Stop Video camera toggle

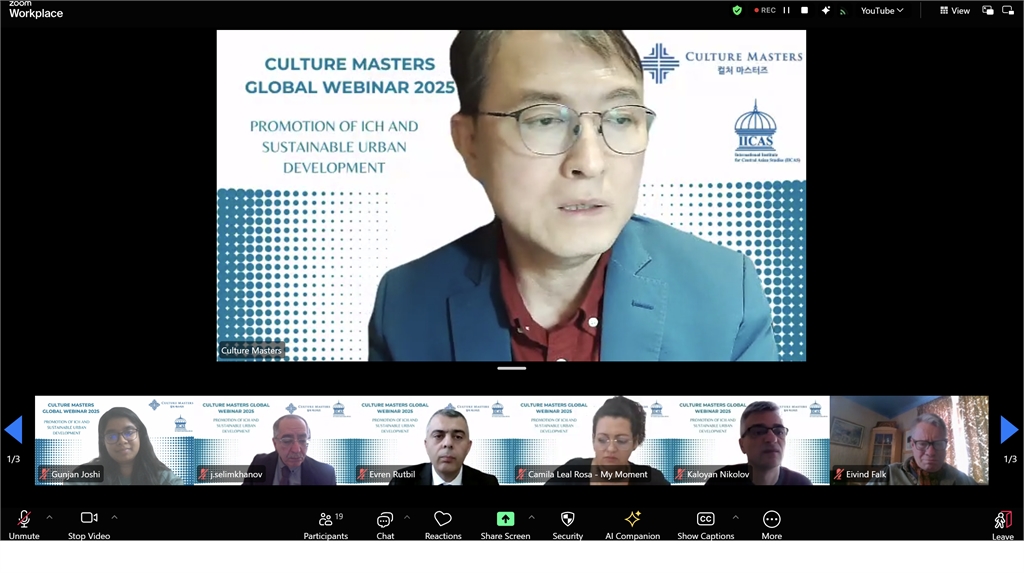pyautogui.click(x=89, y=525)
